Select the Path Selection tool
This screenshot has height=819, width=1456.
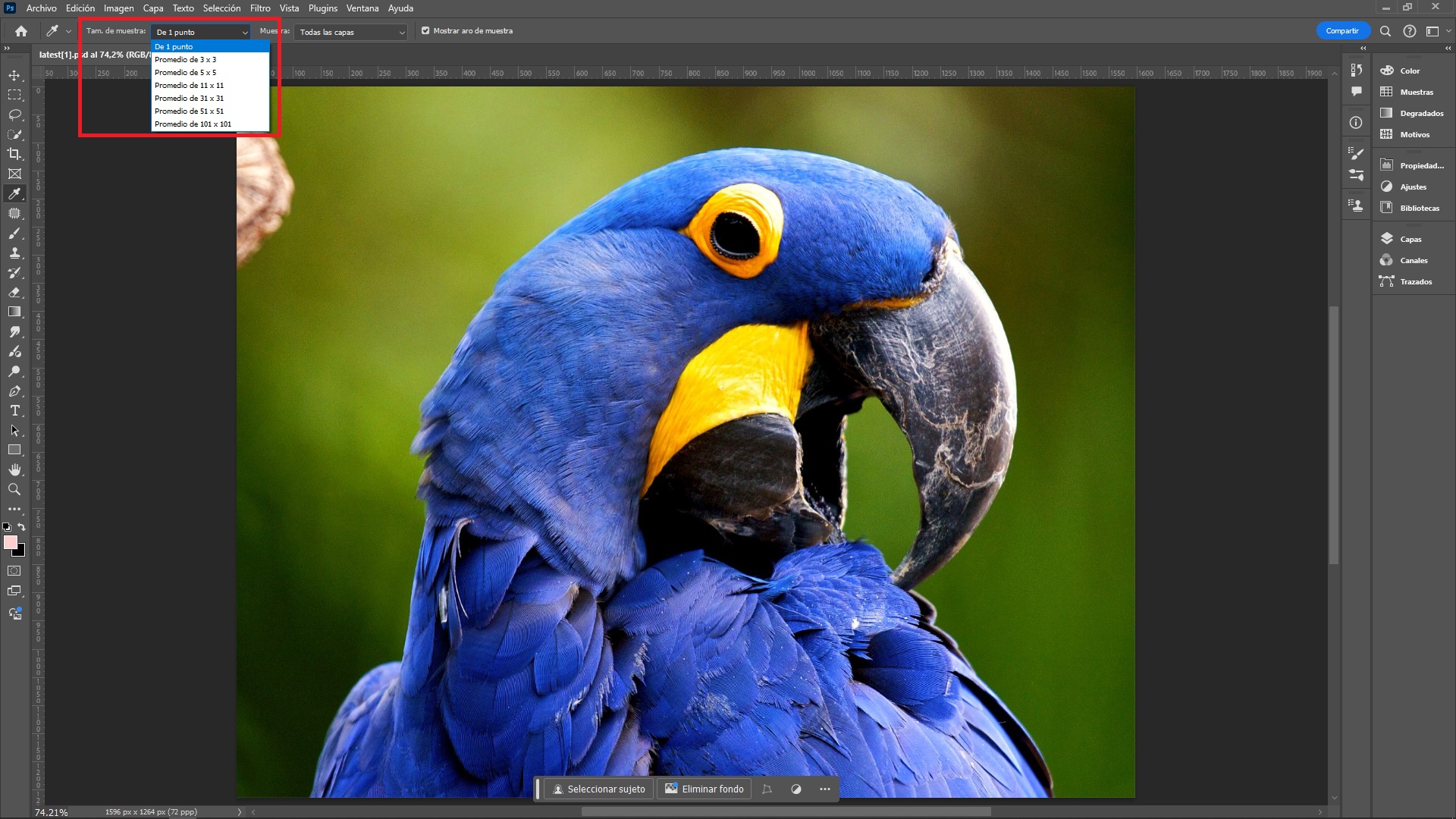14,431
